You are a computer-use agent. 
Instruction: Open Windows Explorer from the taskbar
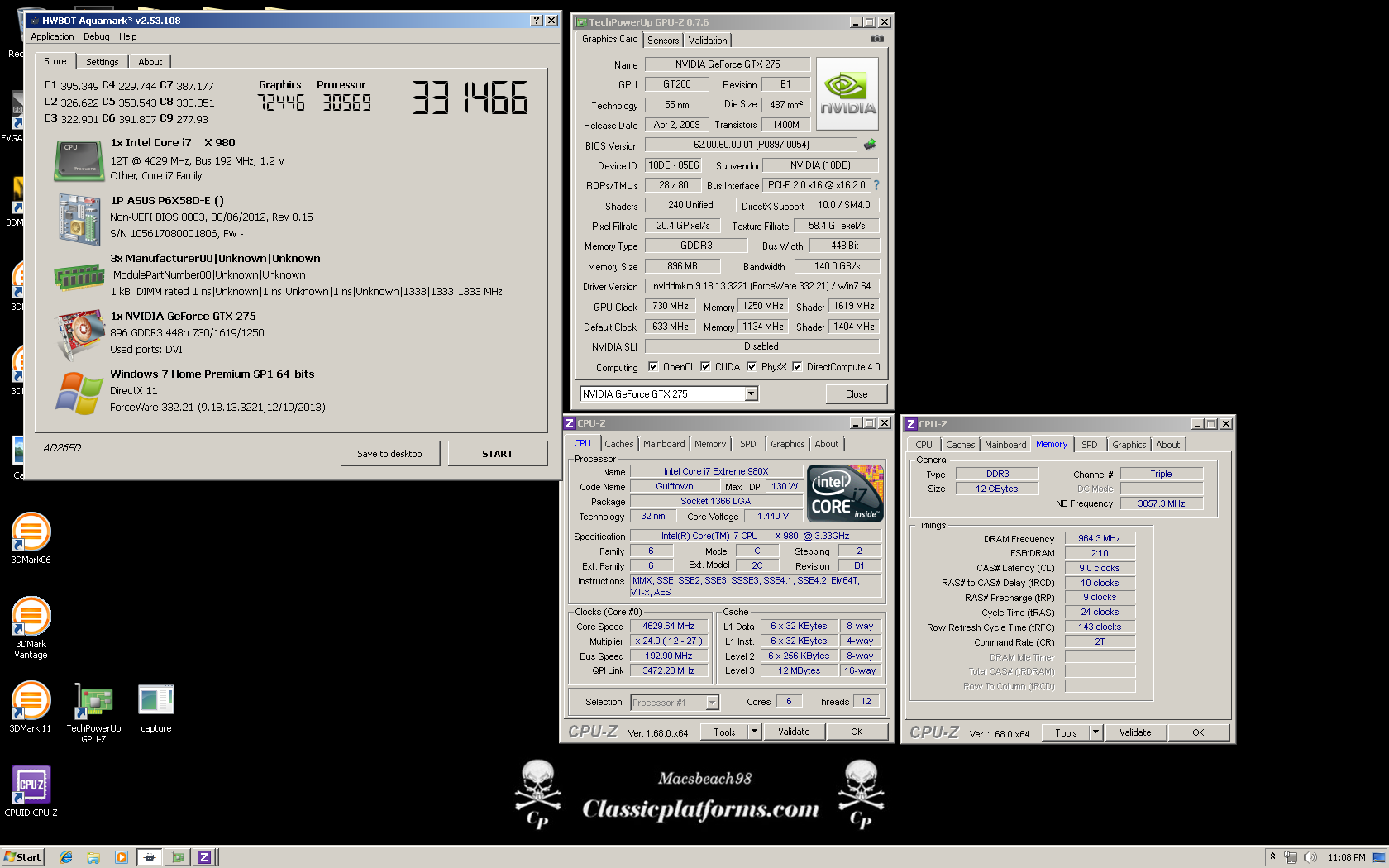[93, 857]
